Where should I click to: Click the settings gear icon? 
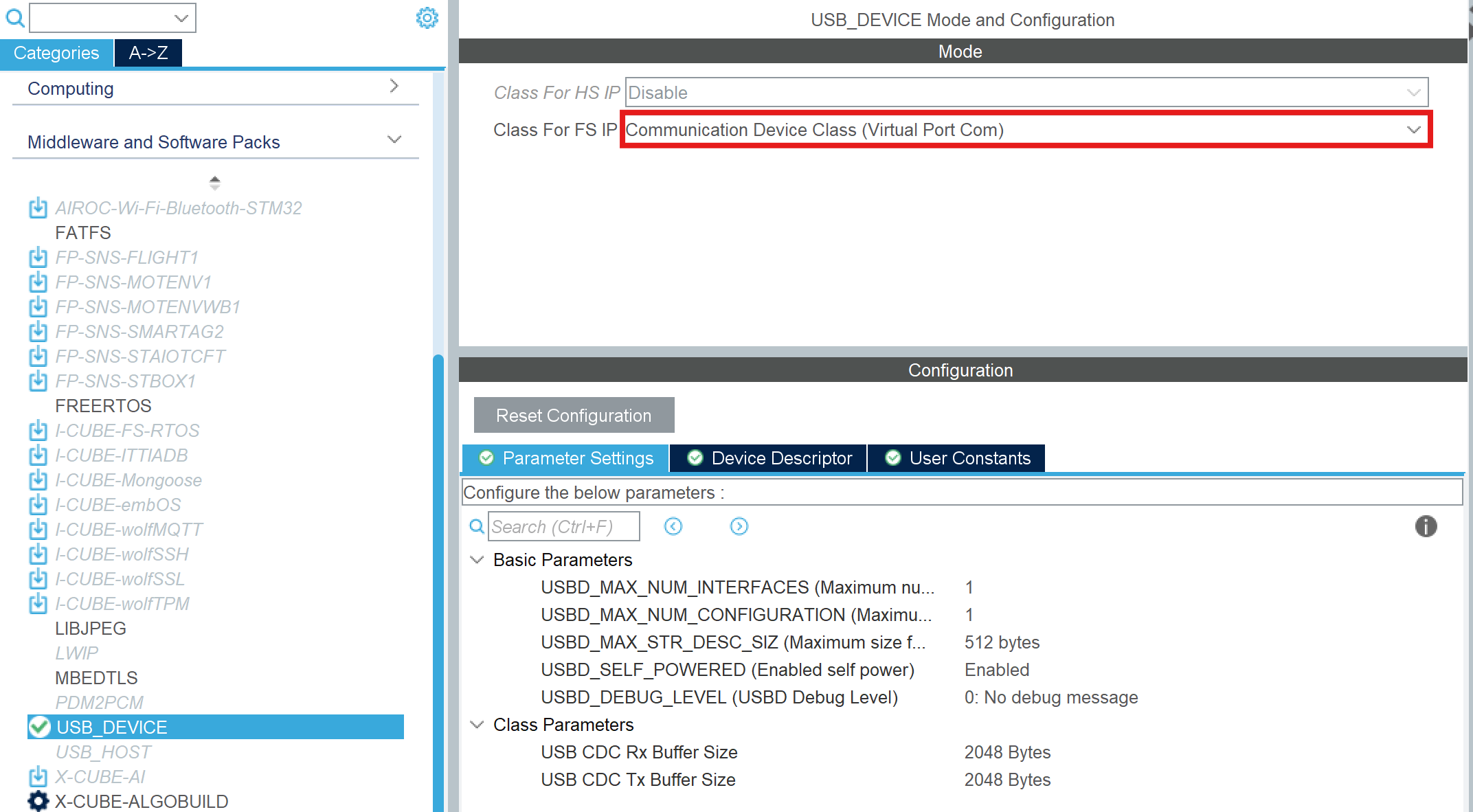pyautogui.click(x=427, y=18)
